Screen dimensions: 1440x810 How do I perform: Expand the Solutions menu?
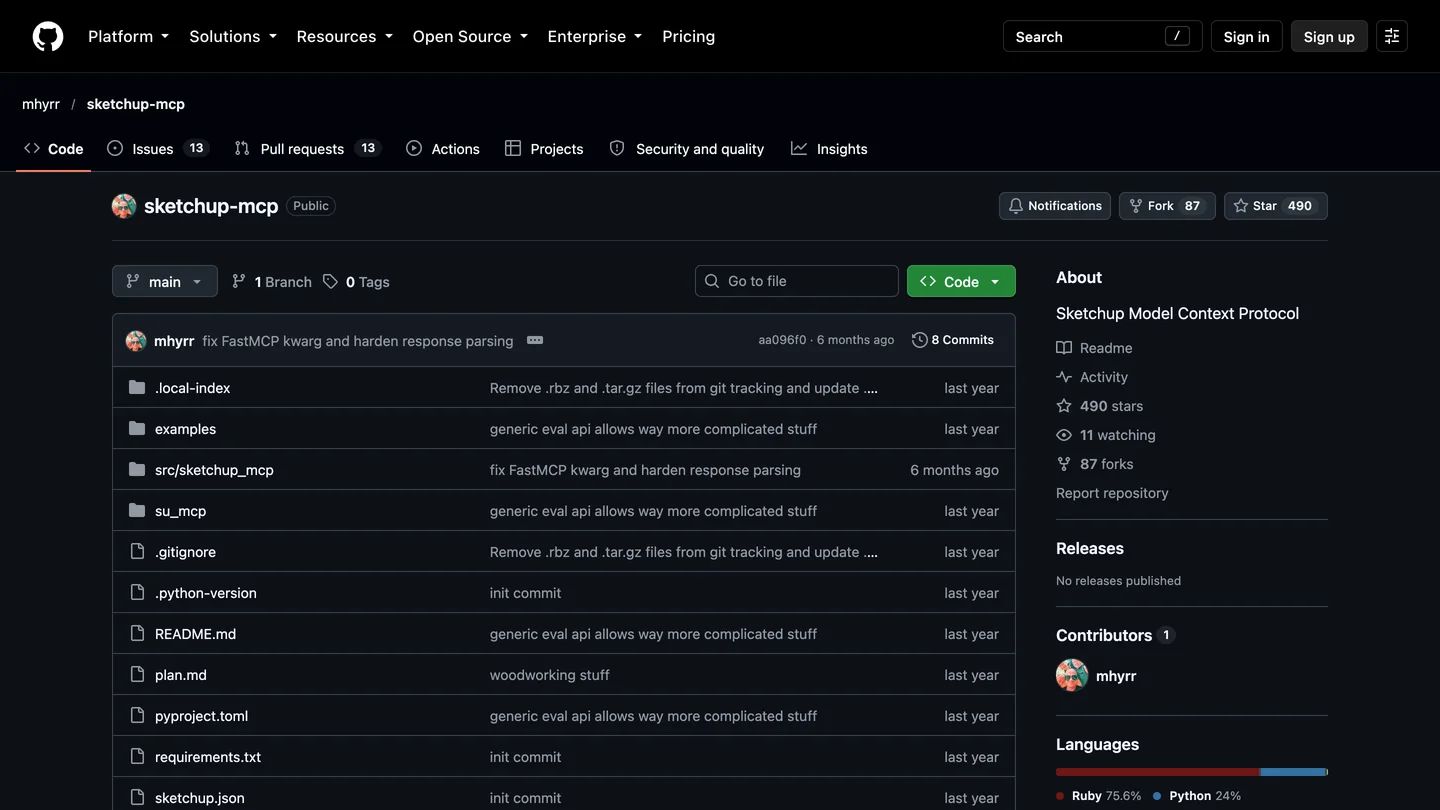[x=233, y=36]
